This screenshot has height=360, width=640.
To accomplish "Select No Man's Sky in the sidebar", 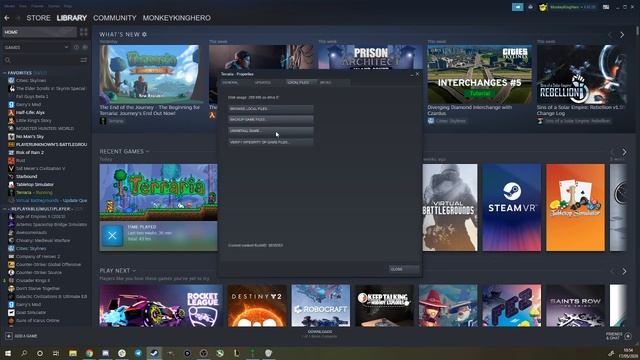I will click(x=30, y=136).
